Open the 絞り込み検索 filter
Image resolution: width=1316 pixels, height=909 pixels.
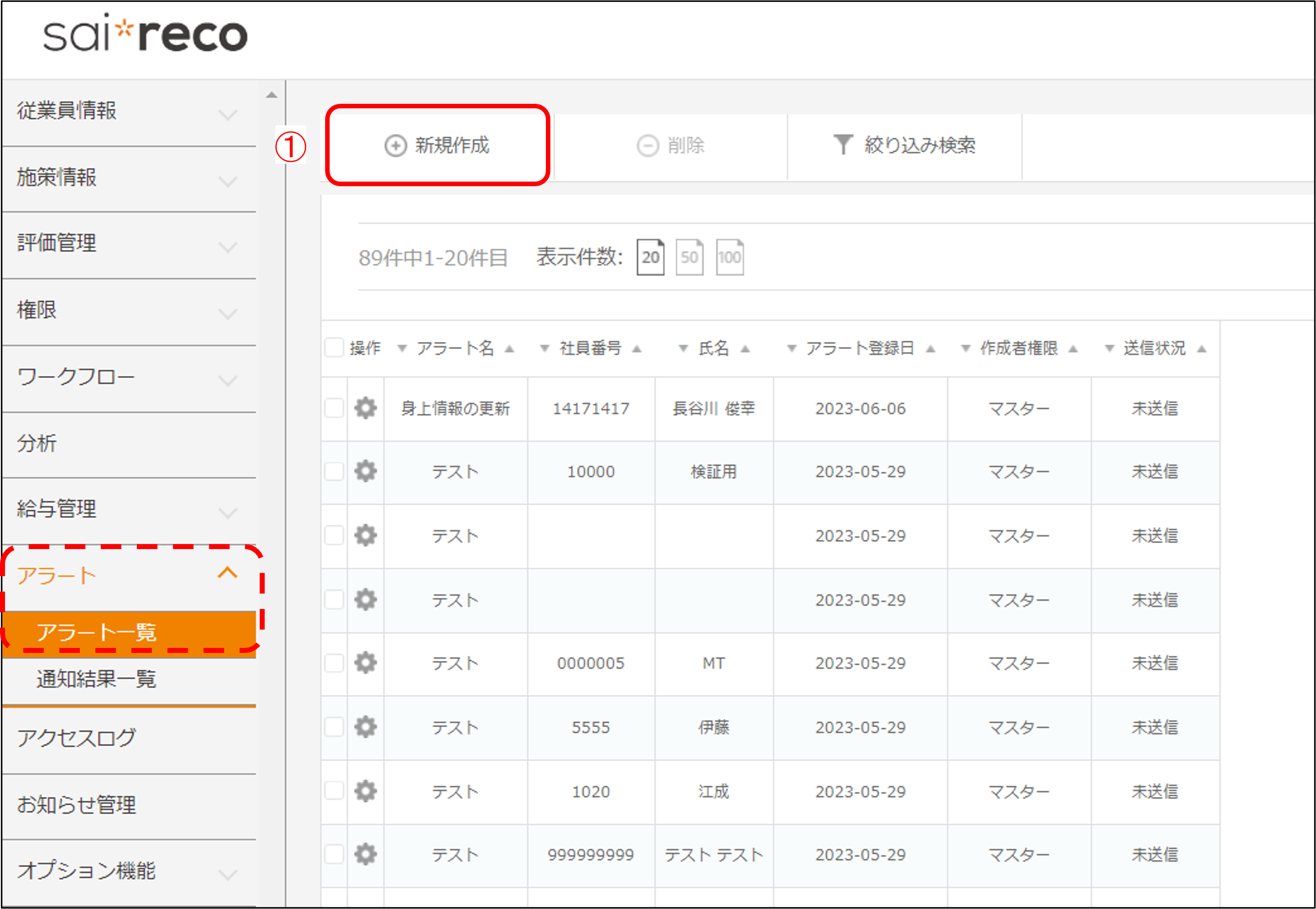tap(904, 145)
